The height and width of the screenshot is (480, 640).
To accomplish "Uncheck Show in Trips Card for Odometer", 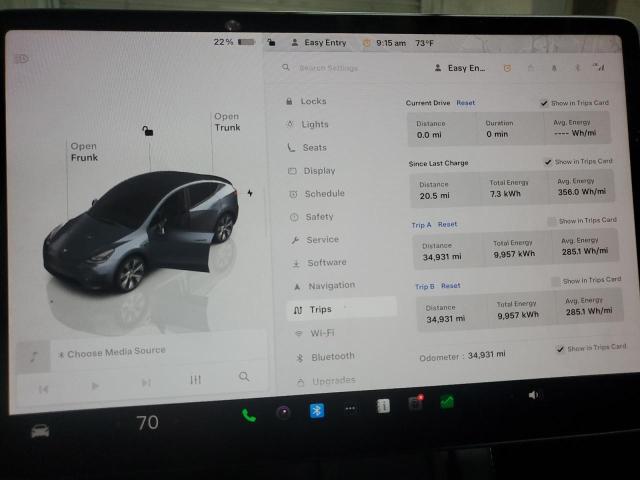I will pyautogui.click(x=560, y=349).
